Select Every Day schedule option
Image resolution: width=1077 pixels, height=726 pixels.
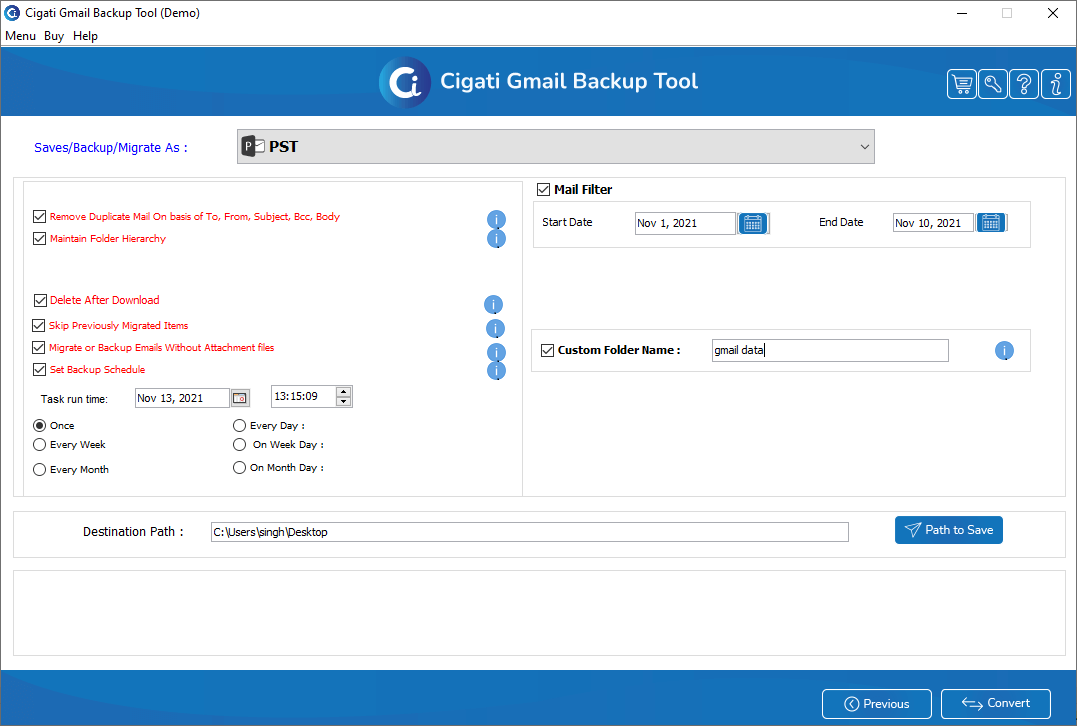(239, 426)
